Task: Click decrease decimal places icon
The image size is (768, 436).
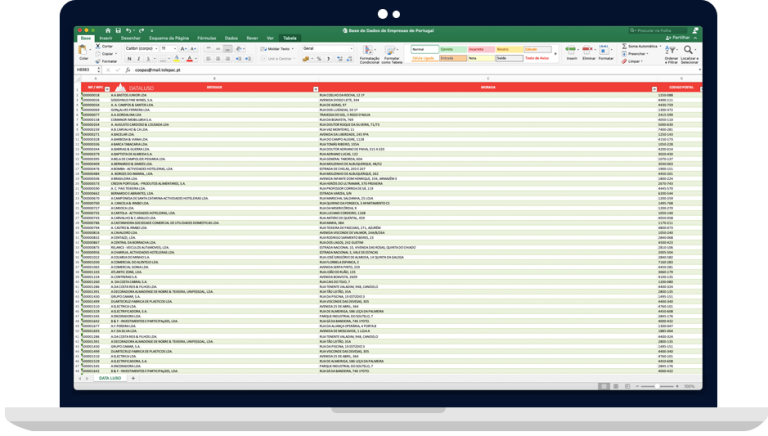Action: [349, 59]
